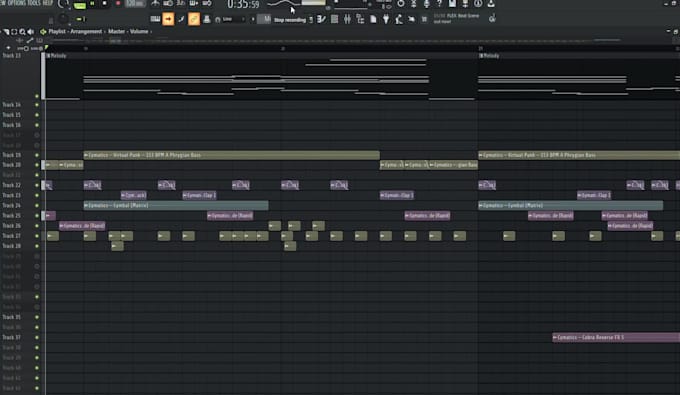Click the figure icon beside plug icon
The height and width of the screenshot is (395, 680).
coord(399,19)
